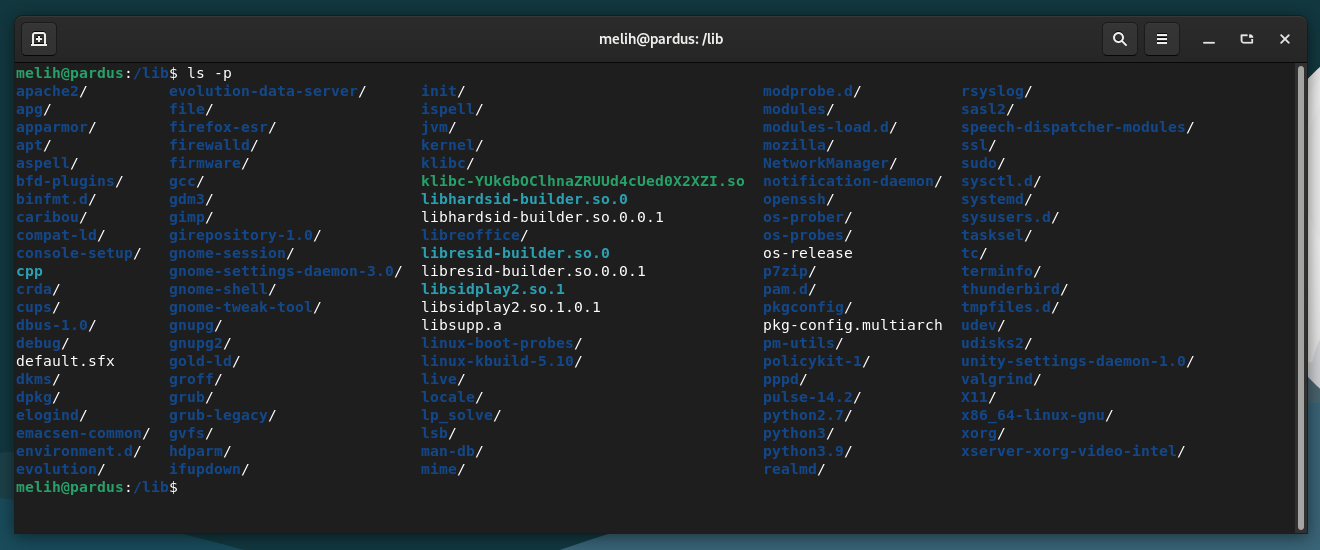Click the 'notification-daemon/' entry
The height and width of the screenshot is (550, 1320).
pyautogui.click(x=853, y=181)
